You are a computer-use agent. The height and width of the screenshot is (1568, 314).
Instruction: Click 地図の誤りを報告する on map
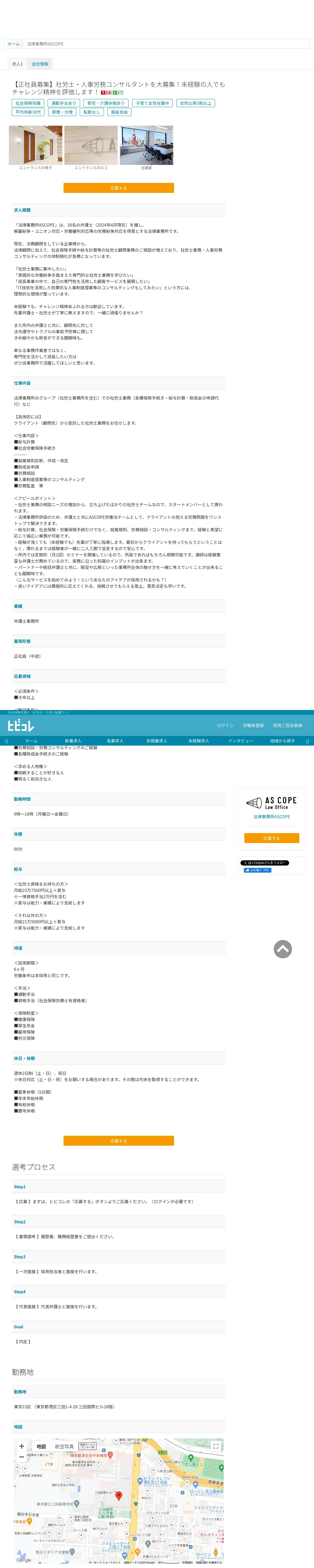[209, 1562]
